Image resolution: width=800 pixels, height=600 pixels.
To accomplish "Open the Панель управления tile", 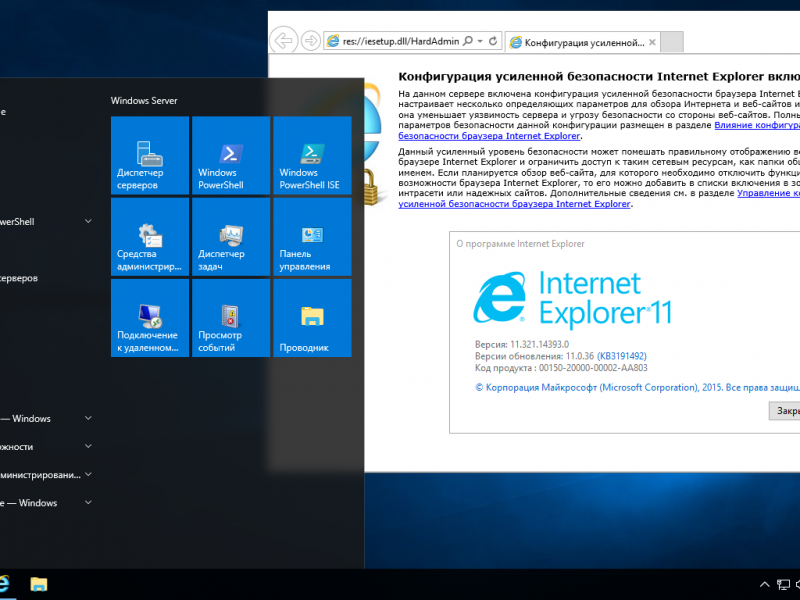I will tap(312, 237).
